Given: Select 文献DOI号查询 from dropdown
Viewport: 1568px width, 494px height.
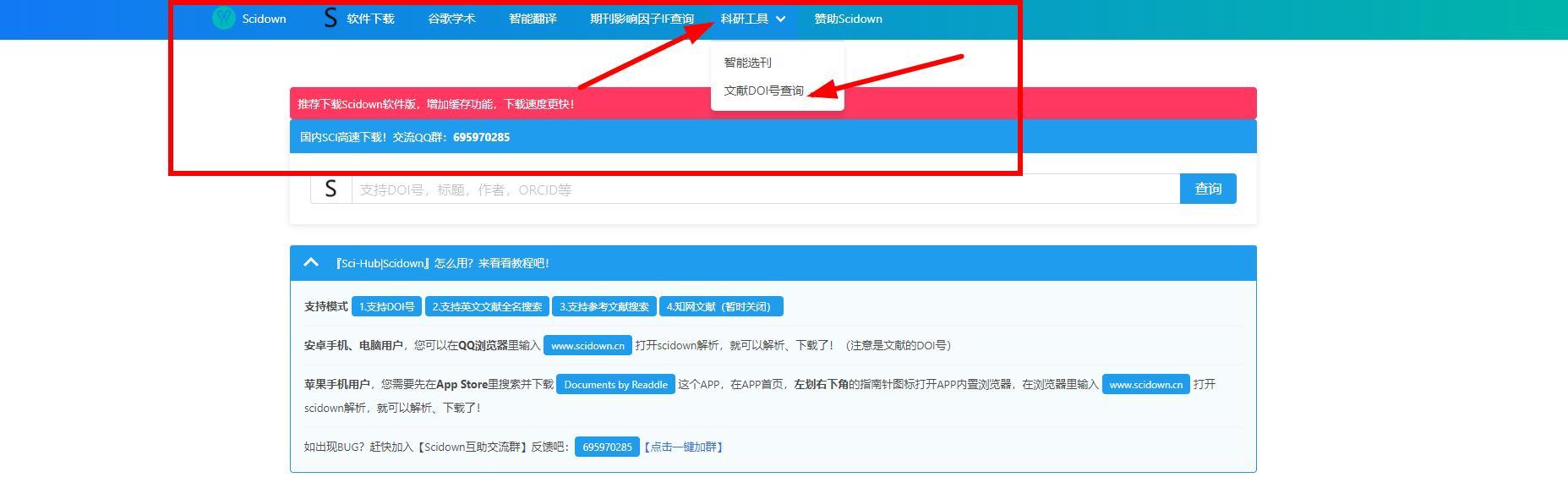Looking at the screenshot, I should click(x=763, y=91).
